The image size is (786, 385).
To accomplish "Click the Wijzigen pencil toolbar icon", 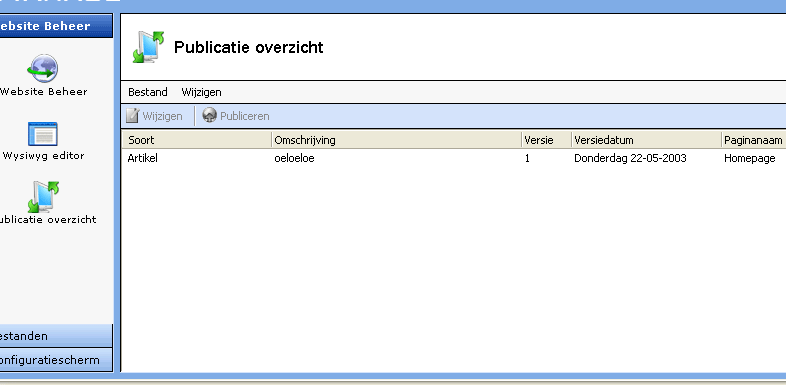I will point(132,116).
